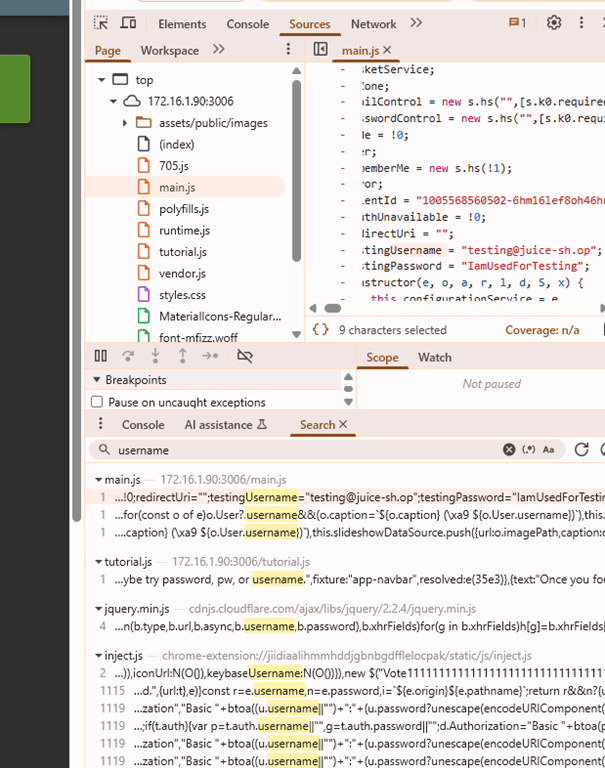Open 705.js file in navigator
This screenshot has height=768, width=605.
[x=173, y=166]
